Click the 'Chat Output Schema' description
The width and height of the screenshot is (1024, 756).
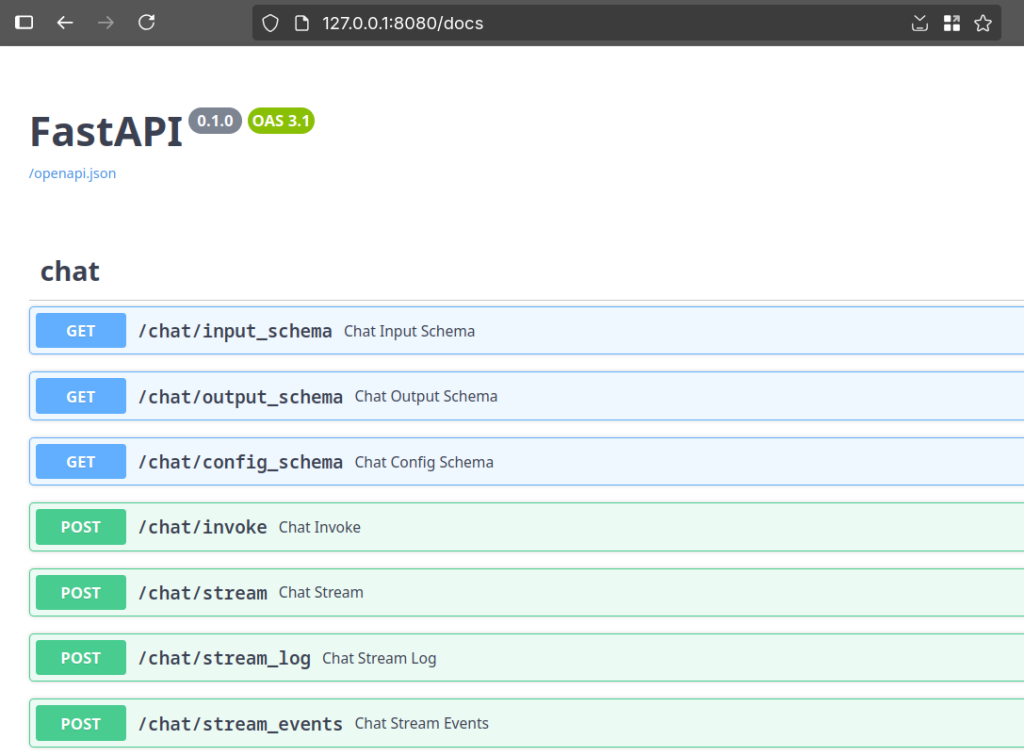(426, 396)
